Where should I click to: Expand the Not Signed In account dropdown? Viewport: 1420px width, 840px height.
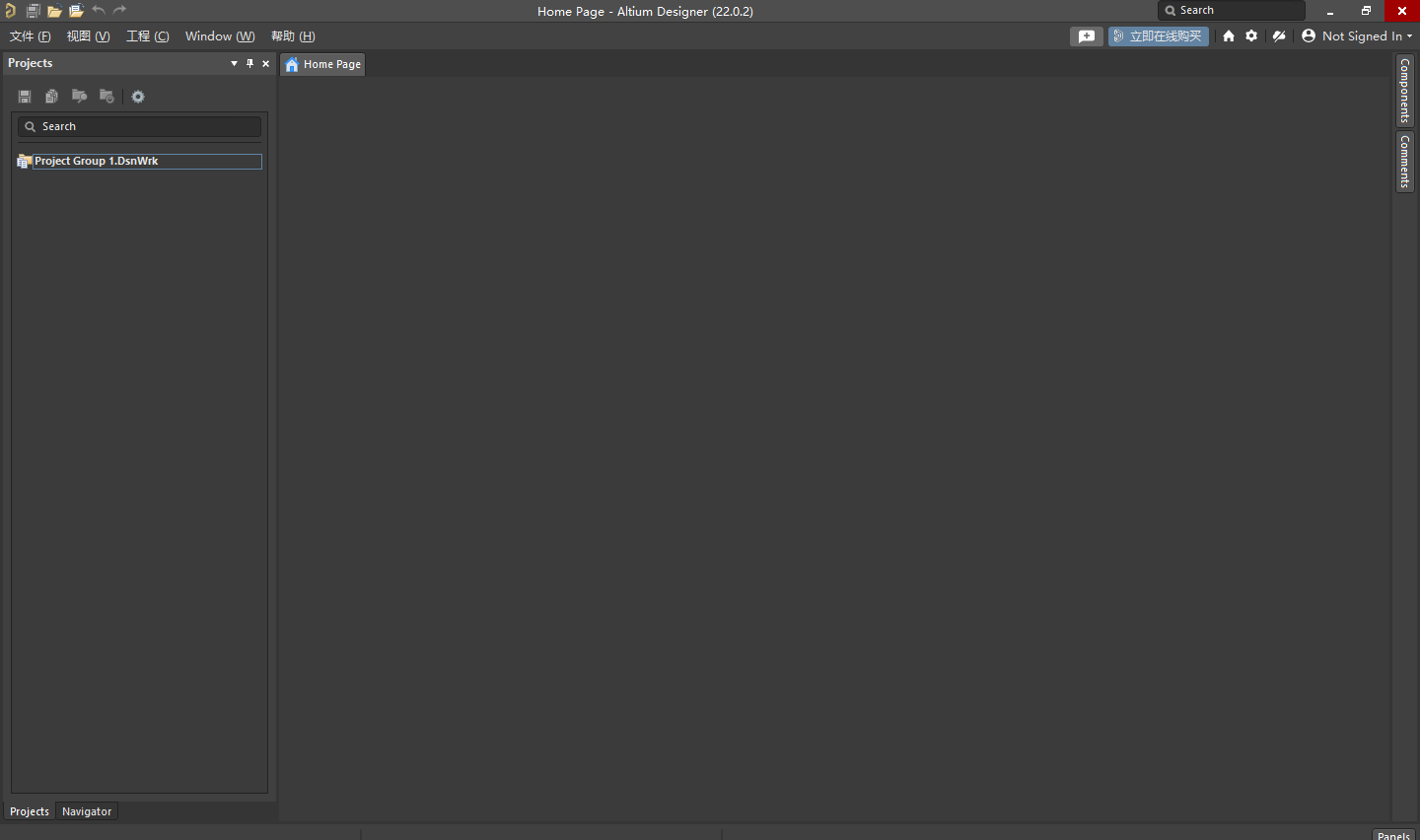[1358, 35]
